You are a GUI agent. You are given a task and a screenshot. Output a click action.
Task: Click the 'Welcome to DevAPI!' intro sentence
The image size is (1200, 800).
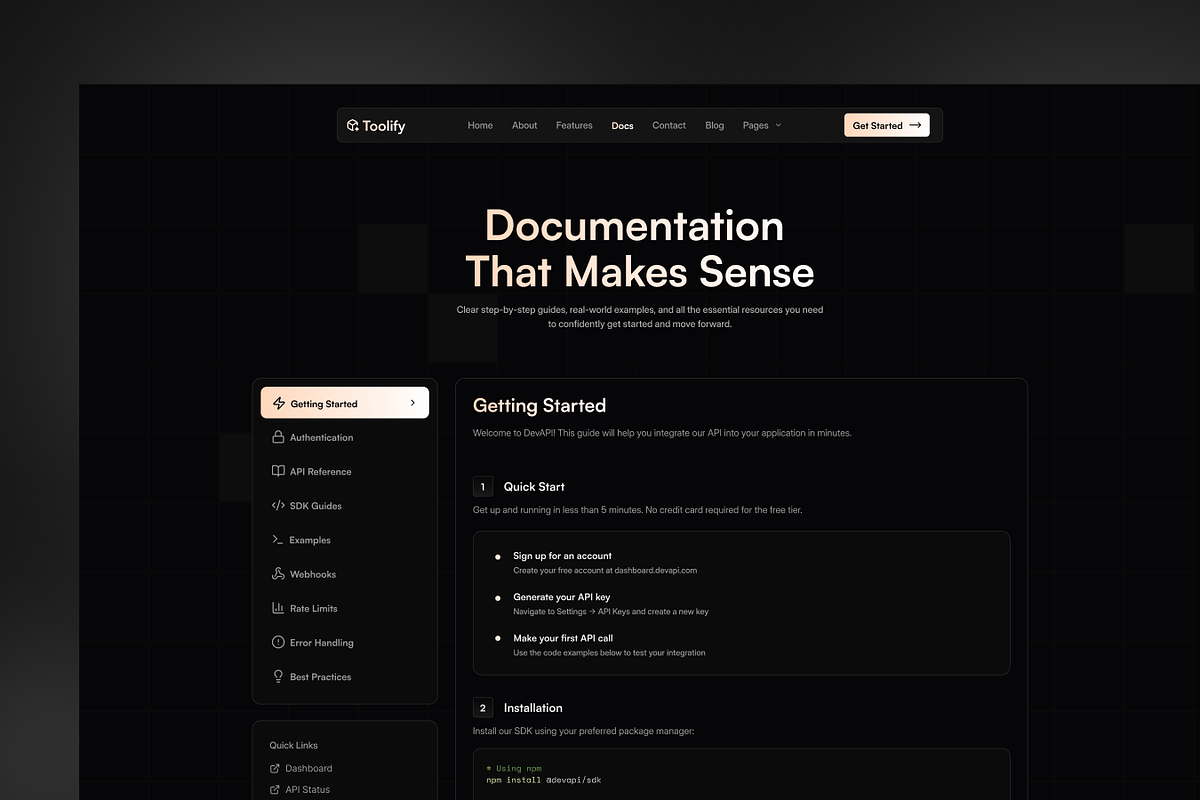[x=662, y=433]
